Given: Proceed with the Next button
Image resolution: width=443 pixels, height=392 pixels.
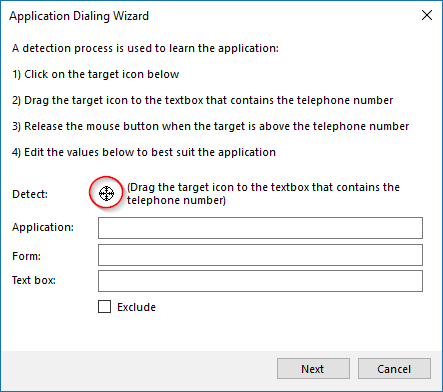Looking at the screenshot, I should click(x=313, y=369).
